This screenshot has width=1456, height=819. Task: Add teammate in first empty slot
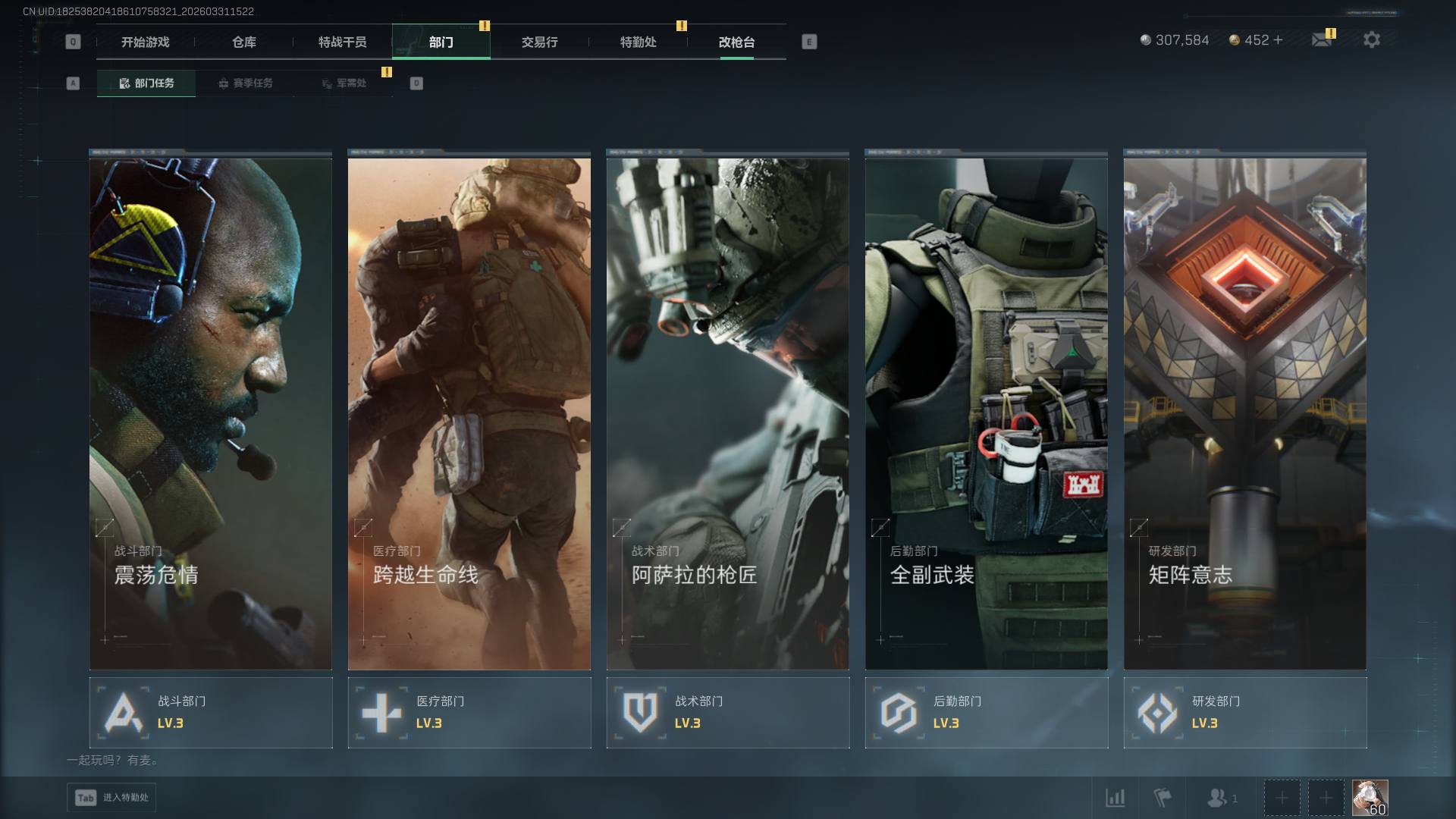coord(1282,798)
